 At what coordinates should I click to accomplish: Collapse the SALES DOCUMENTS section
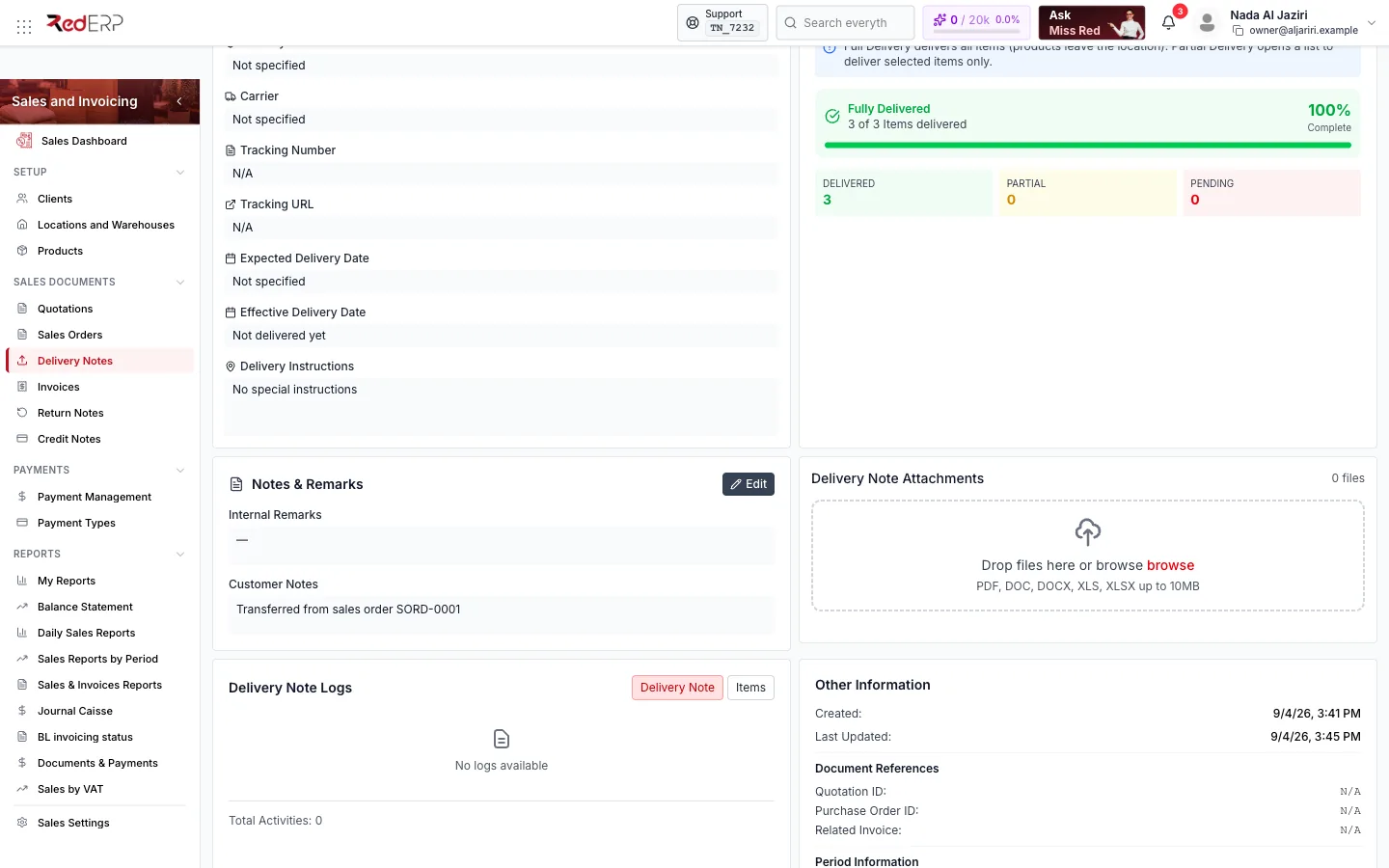pyautogui.click(x=180, y=283)
